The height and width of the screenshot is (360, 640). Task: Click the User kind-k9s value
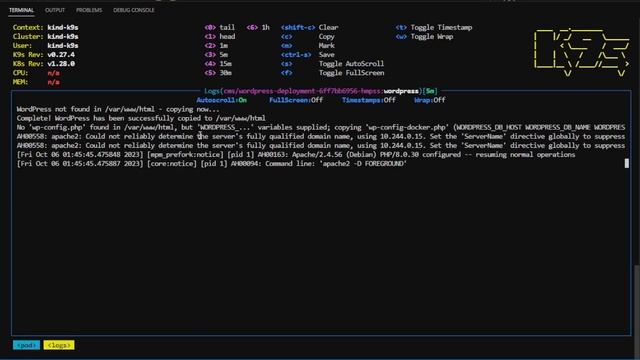pos(63,45)
